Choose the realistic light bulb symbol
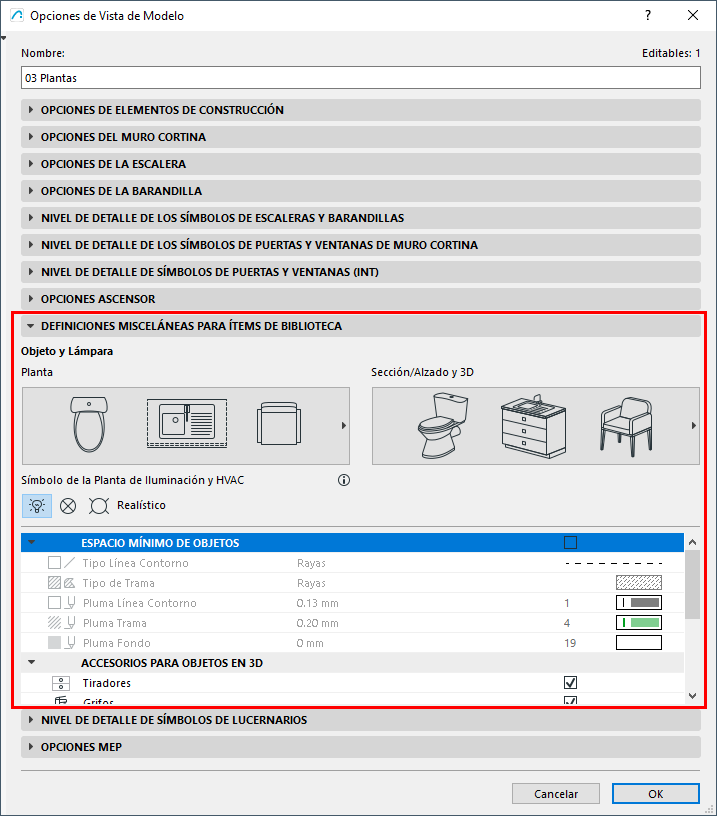The image size is (717, 816). (37, 506)
